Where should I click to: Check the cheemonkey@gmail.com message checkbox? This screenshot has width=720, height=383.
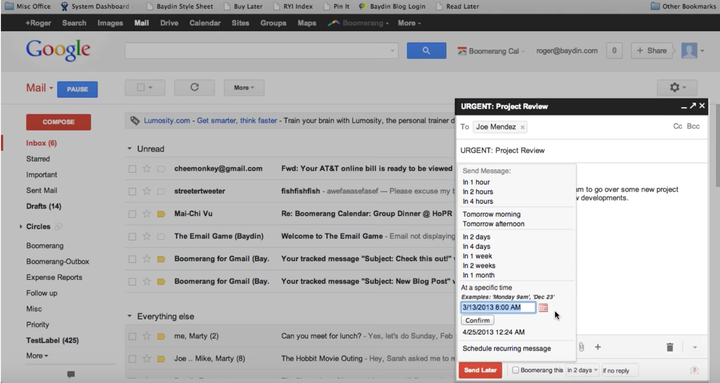[132, 169]
